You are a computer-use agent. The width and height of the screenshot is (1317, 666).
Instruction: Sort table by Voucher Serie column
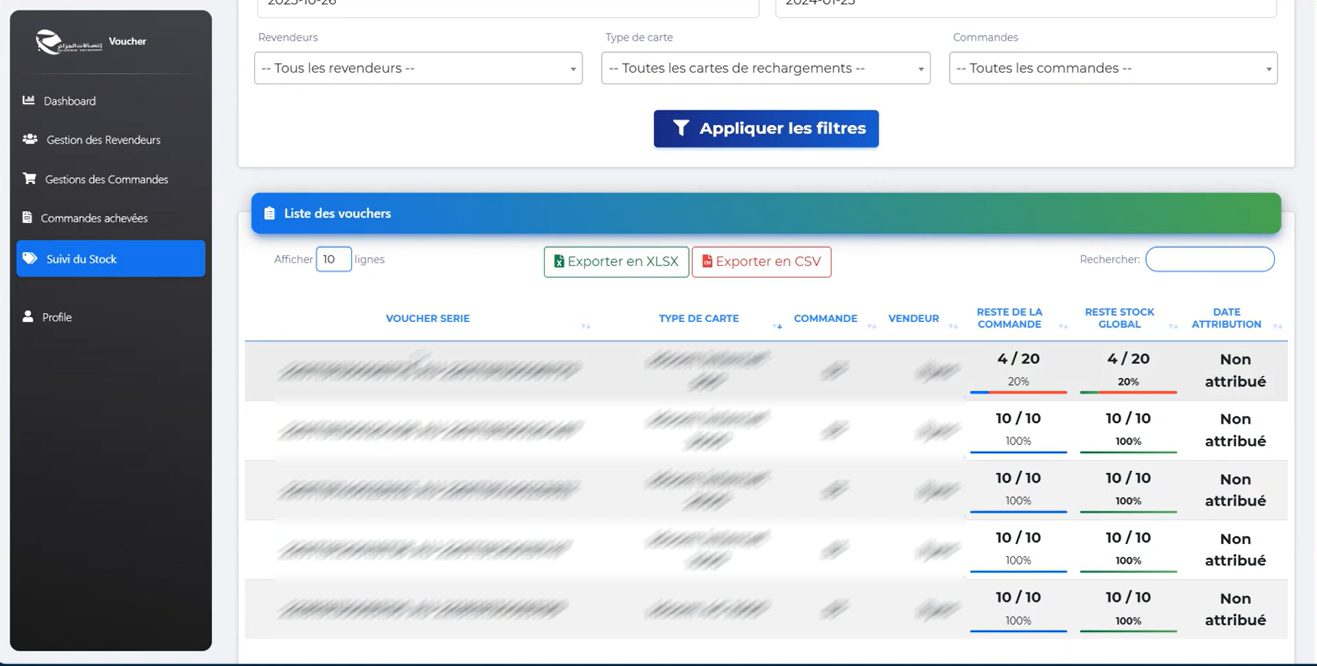click(428, 319)
